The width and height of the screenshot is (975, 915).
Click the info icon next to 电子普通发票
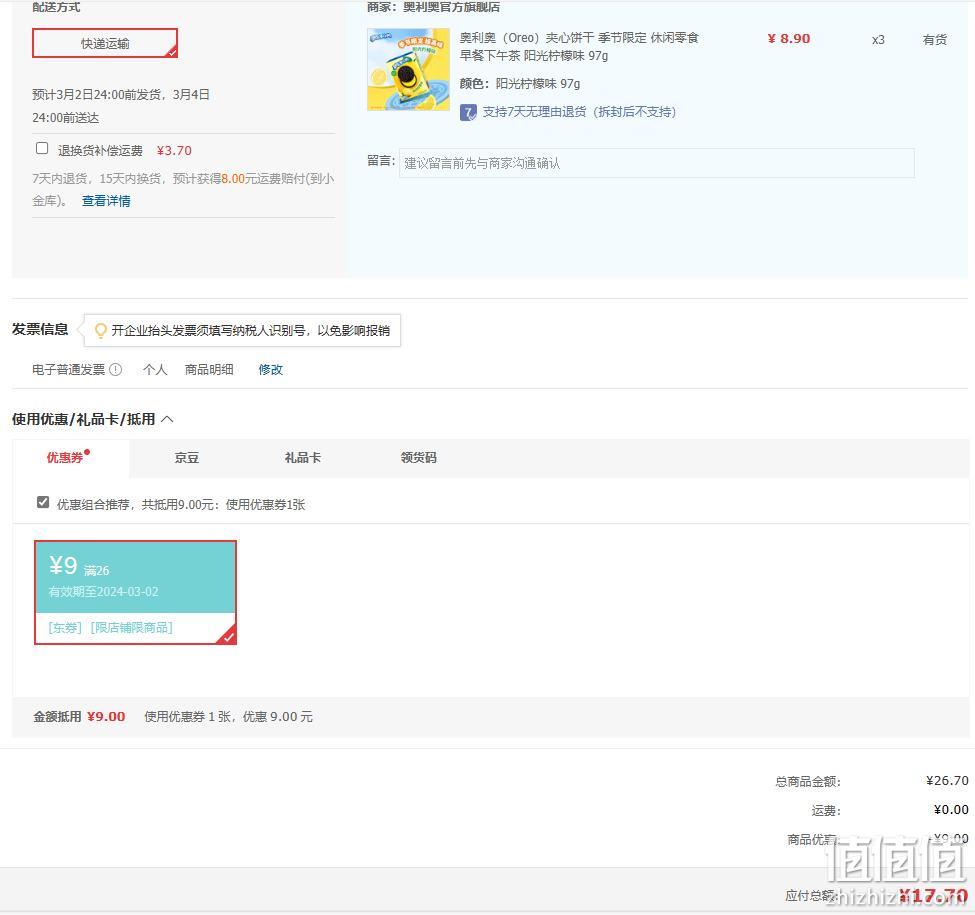(116, 370)
